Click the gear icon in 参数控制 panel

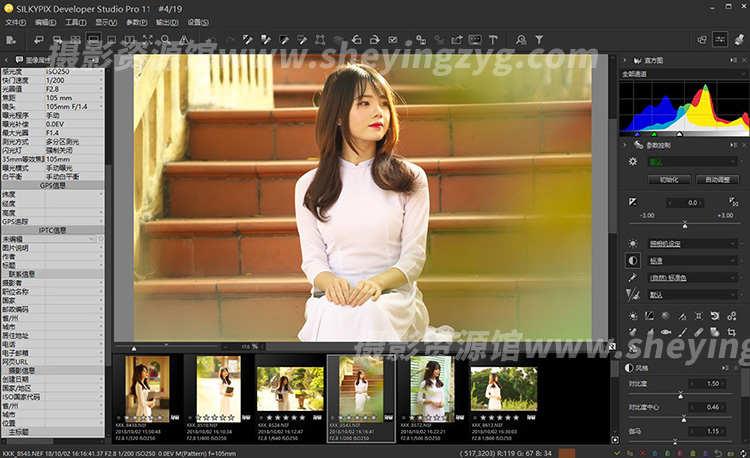tap(632, 161)
